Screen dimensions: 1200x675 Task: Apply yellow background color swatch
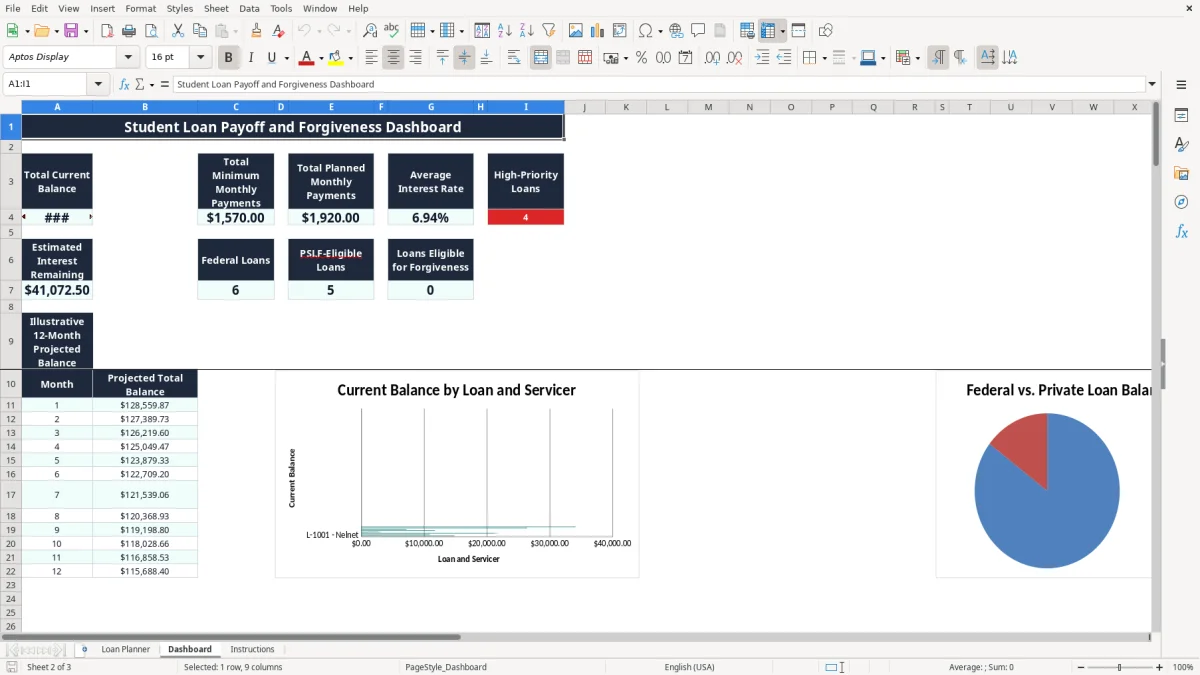pos(336,58)
